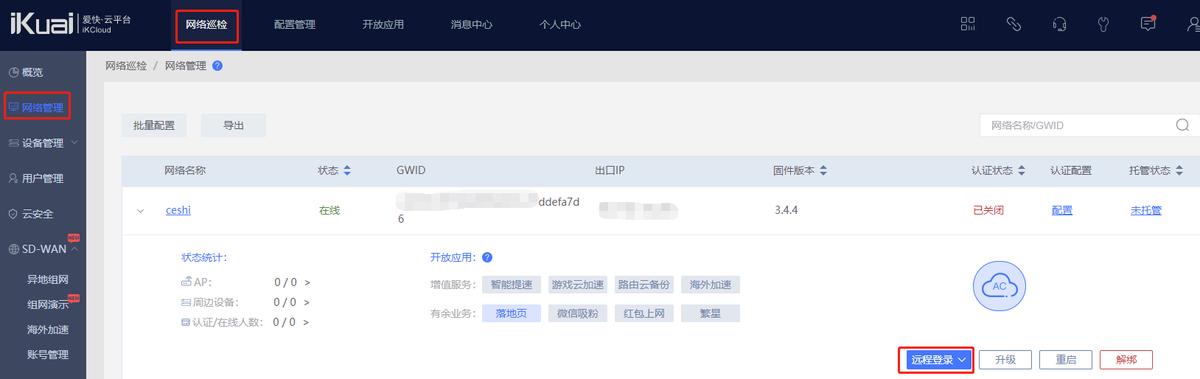This screenshot has width=1200, height=379.
Task: Click the search magnifier icon
Action: tap(1183, 125)
